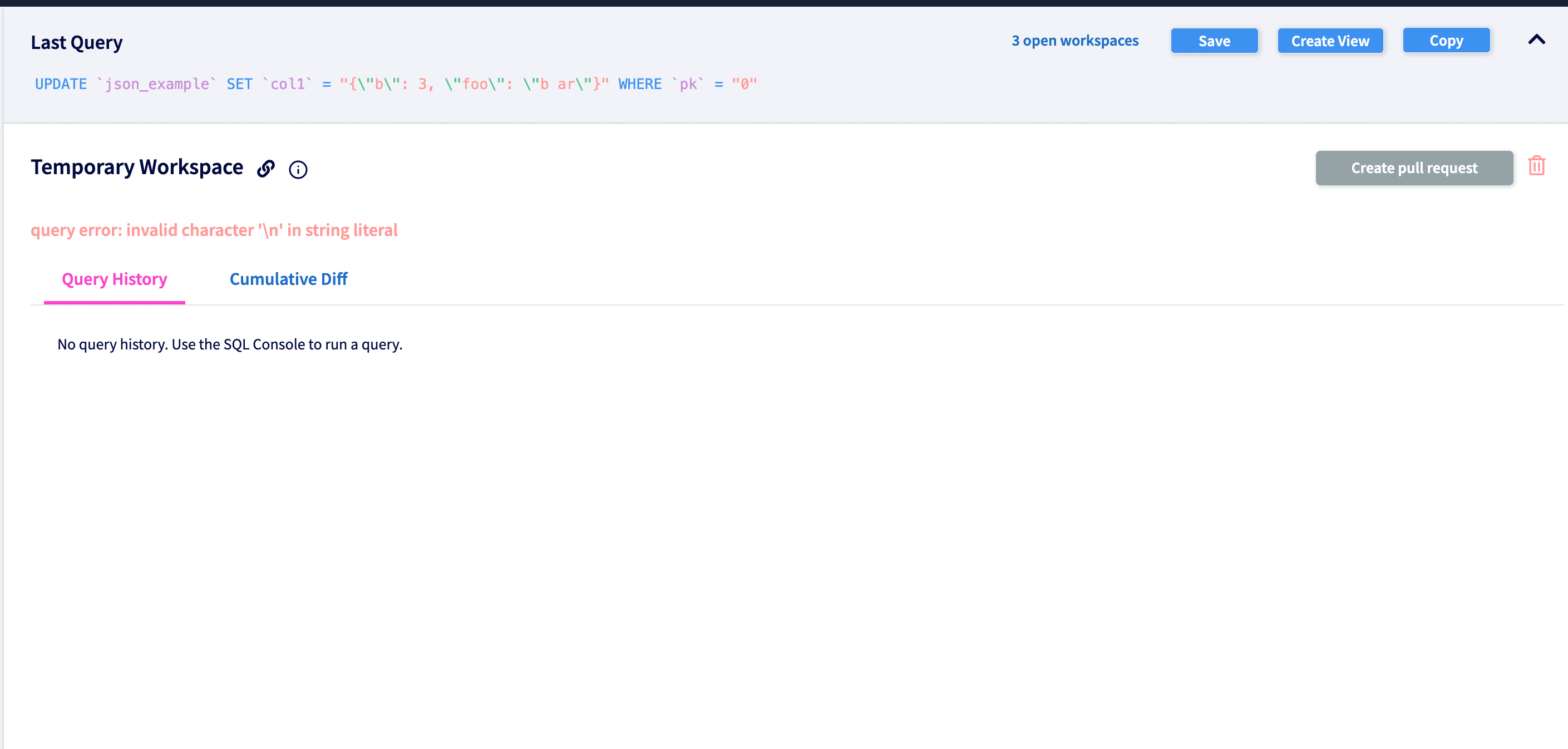Image resolution: width=1568 pixels, height=749 pixels.
Task: Delete workspace with the trash icon
Action: (1536, 166)
